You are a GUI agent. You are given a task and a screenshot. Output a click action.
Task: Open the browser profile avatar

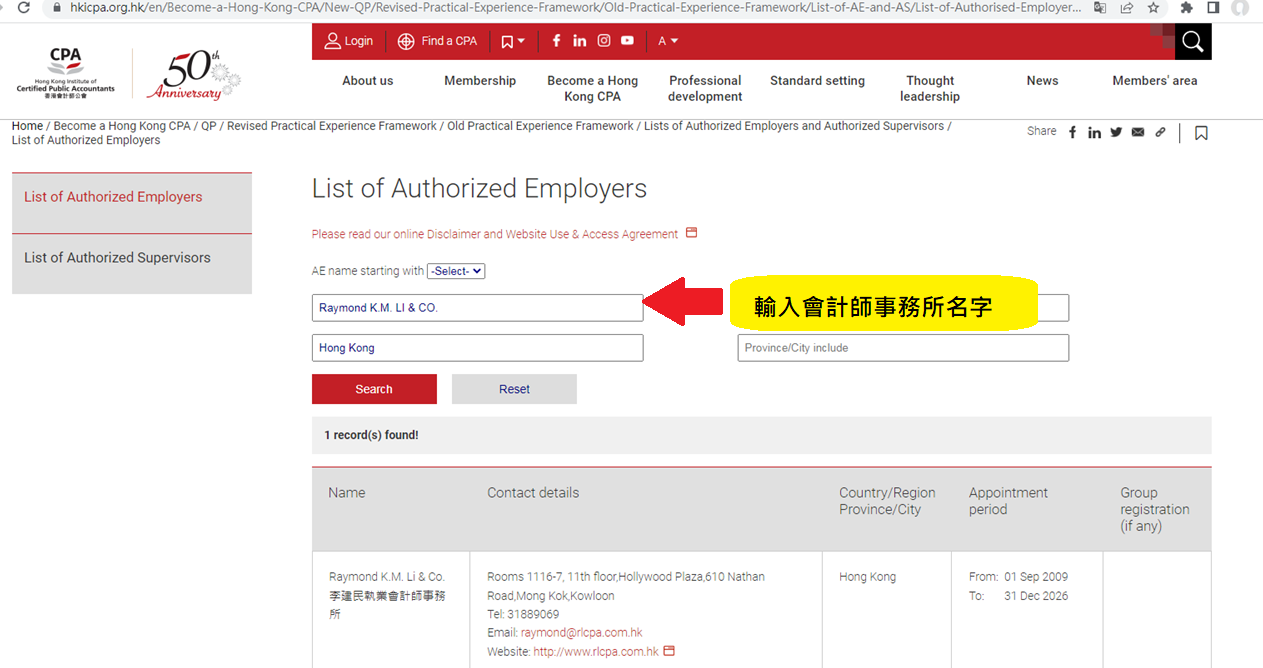(x=1240, y=7)
